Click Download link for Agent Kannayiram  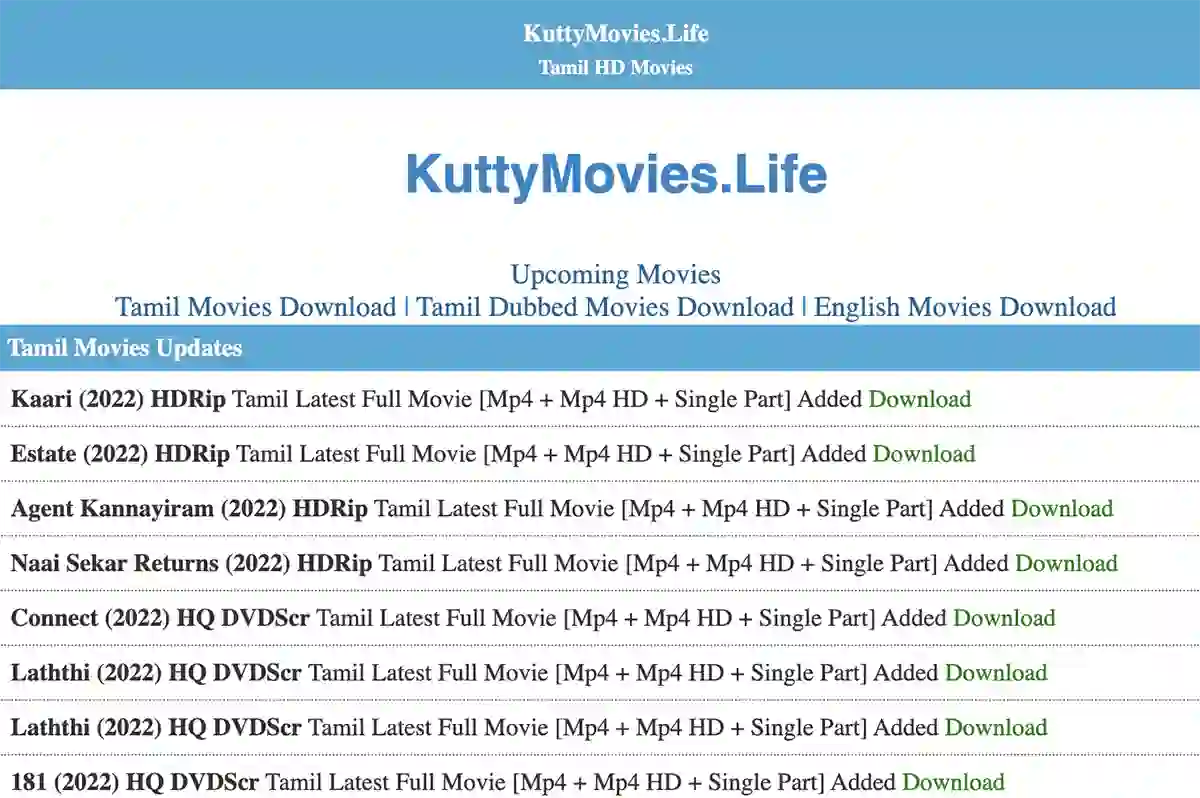(x=1062, y=508)
